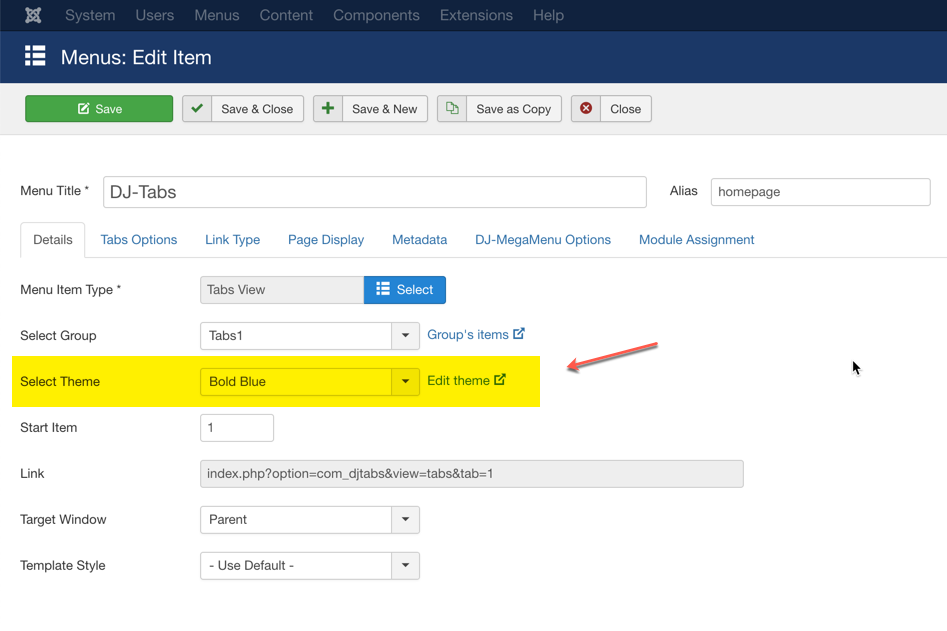Click the checkmark icon of Save & Close
Viewport: 947px width, 631px height.
197,109
